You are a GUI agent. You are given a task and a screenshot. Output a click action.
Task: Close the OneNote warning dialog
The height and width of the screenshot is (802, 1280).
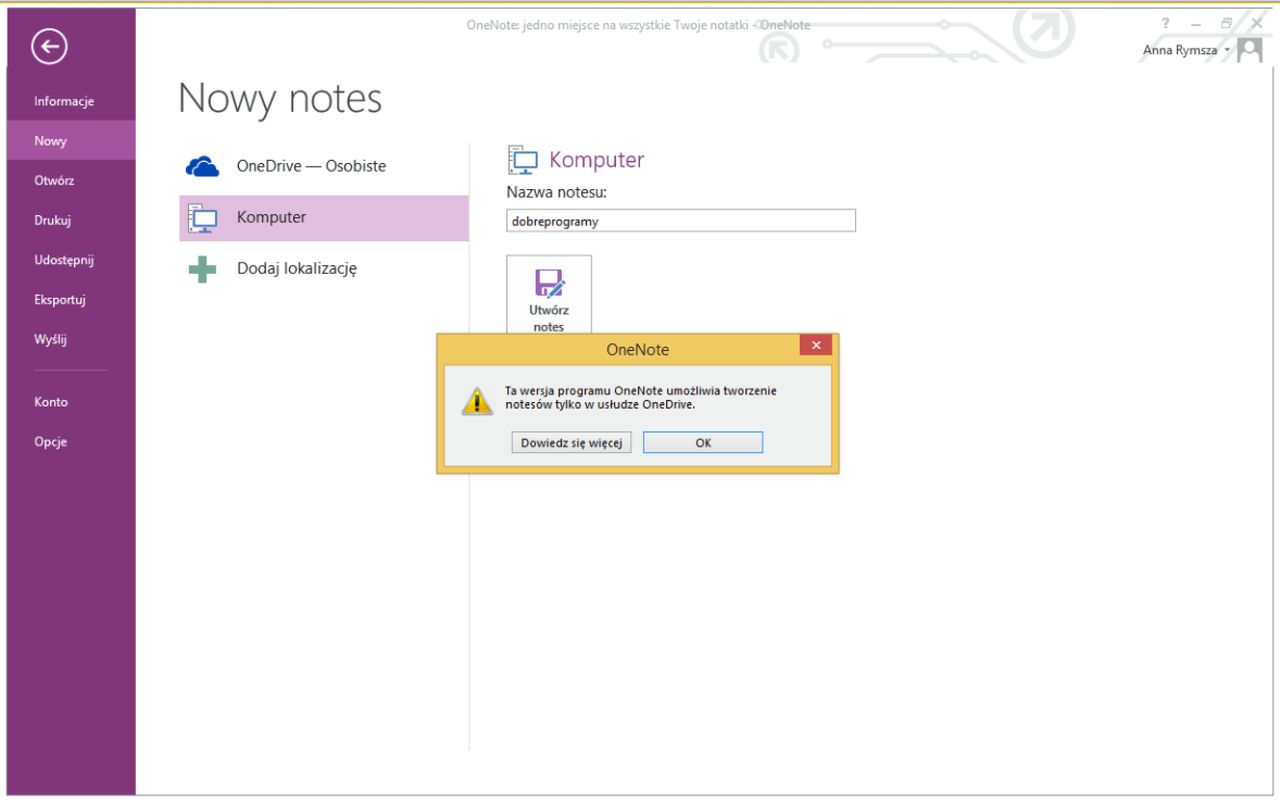tap(816, 345)
